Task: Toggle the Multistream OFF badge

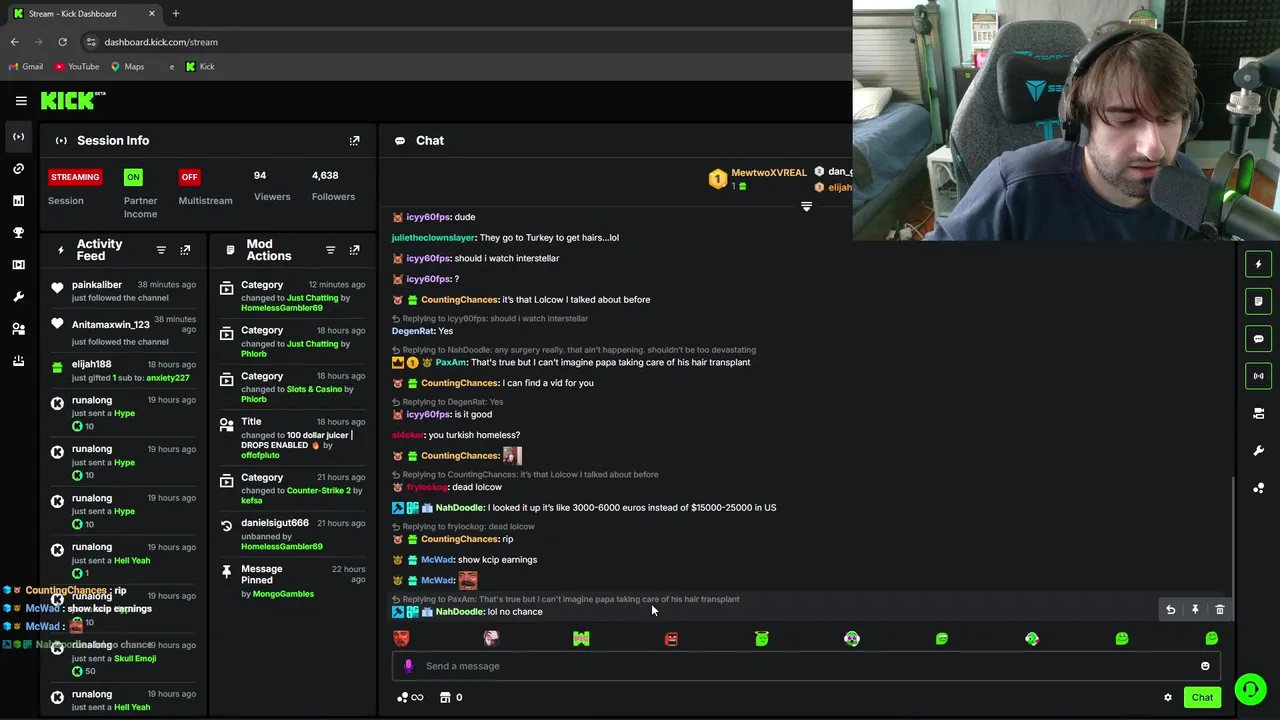Action: (189, 177)
